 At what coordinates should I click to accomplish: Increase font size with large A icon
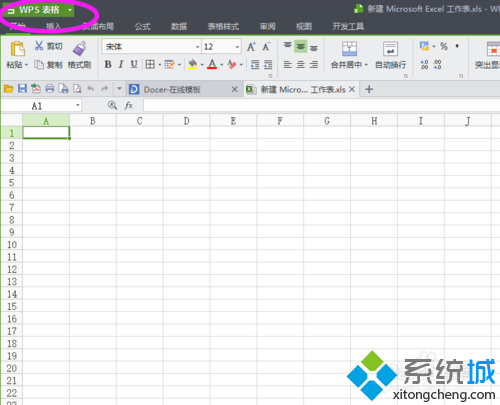(251, 47)
